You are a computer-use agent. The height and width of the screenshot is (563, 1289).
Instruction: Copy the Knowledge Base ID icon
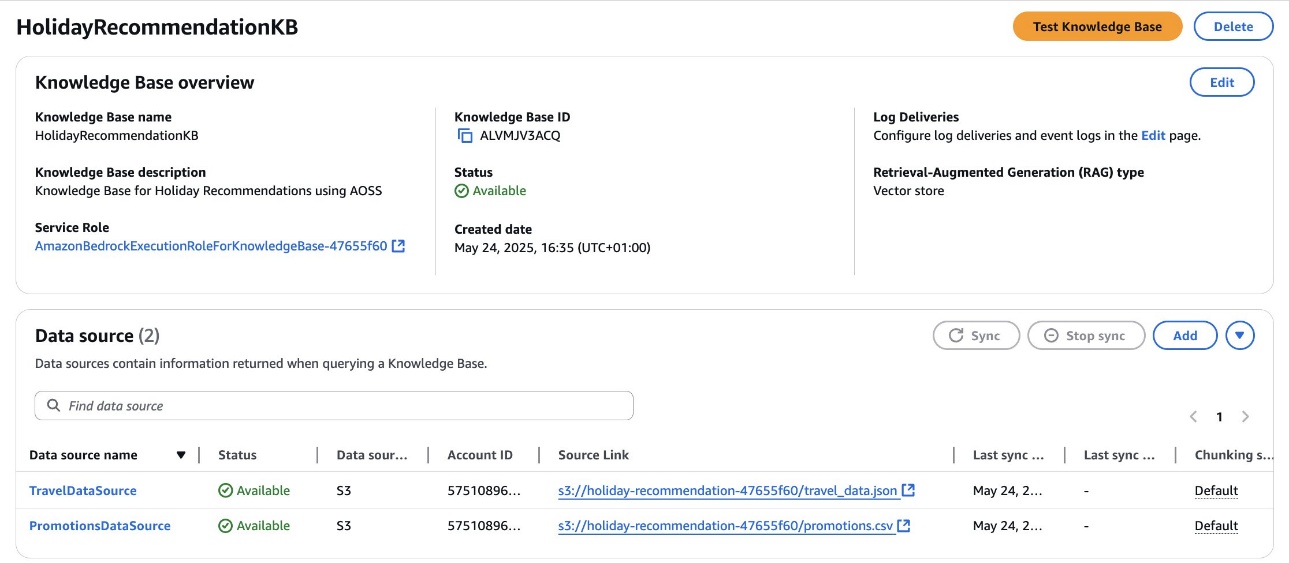(464, 135)
